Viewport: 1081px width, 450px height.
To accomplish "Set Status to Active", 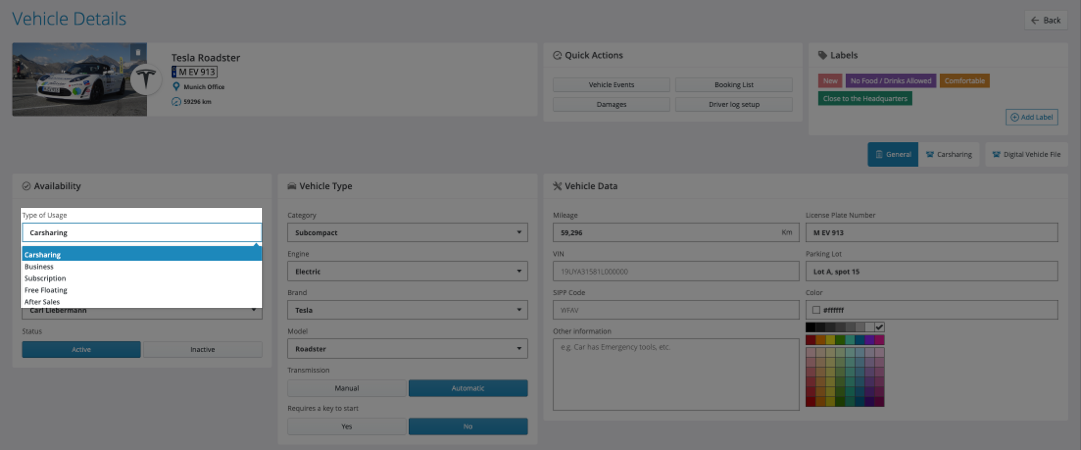I will pos(81,349).
